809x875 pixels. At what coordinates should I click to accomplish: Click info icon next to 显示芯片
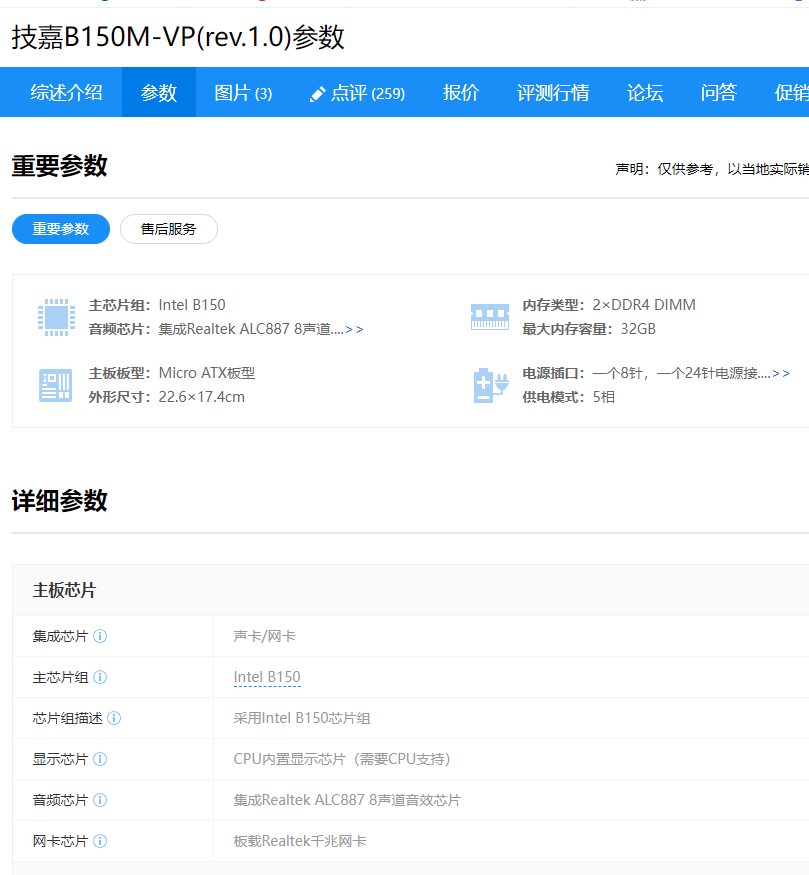tap(100, 759)
